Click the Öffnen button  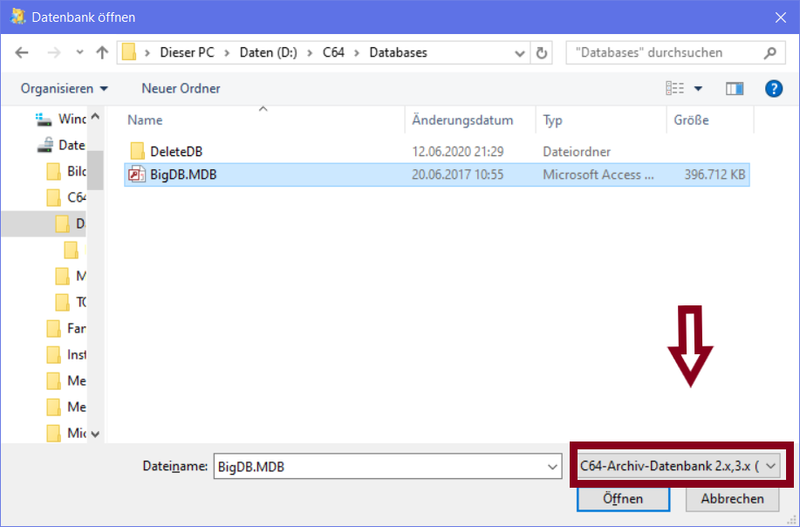click(x=622, y=498)
